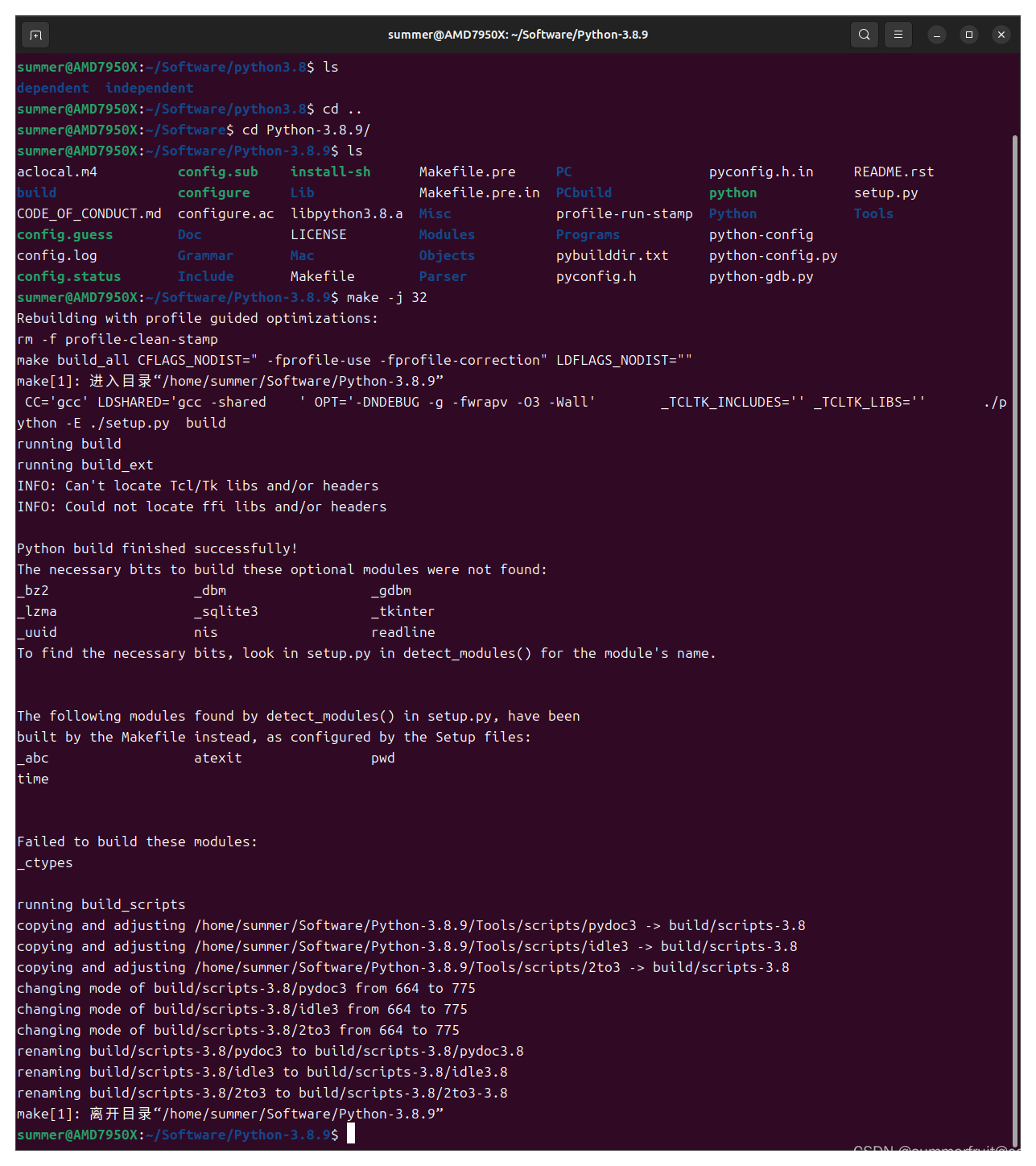Screen dimensions: 1036x1166
Task: Open the hamburger menu
Action: pos(898,35)
